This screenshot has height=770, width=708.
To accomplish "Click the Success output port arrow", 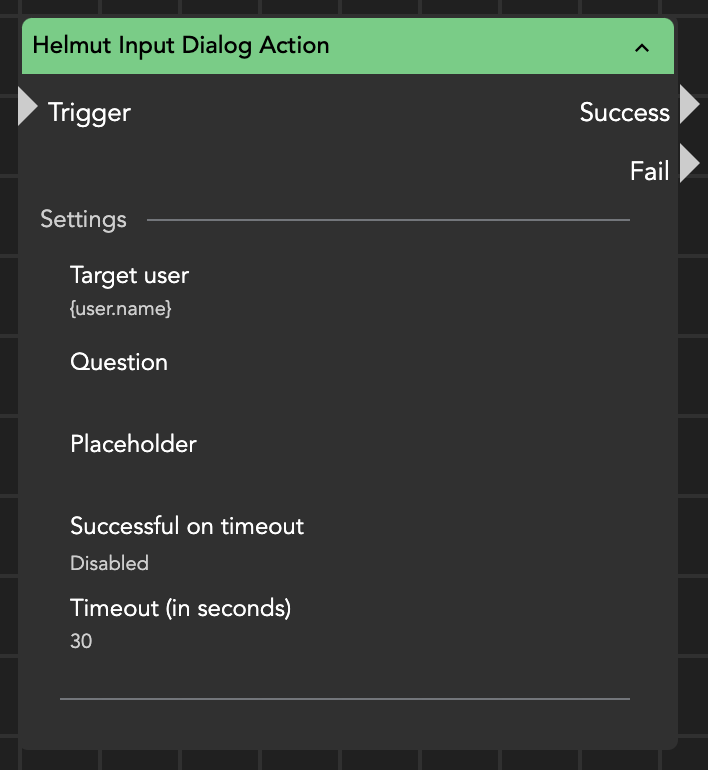I will click(x=689, y=105).
